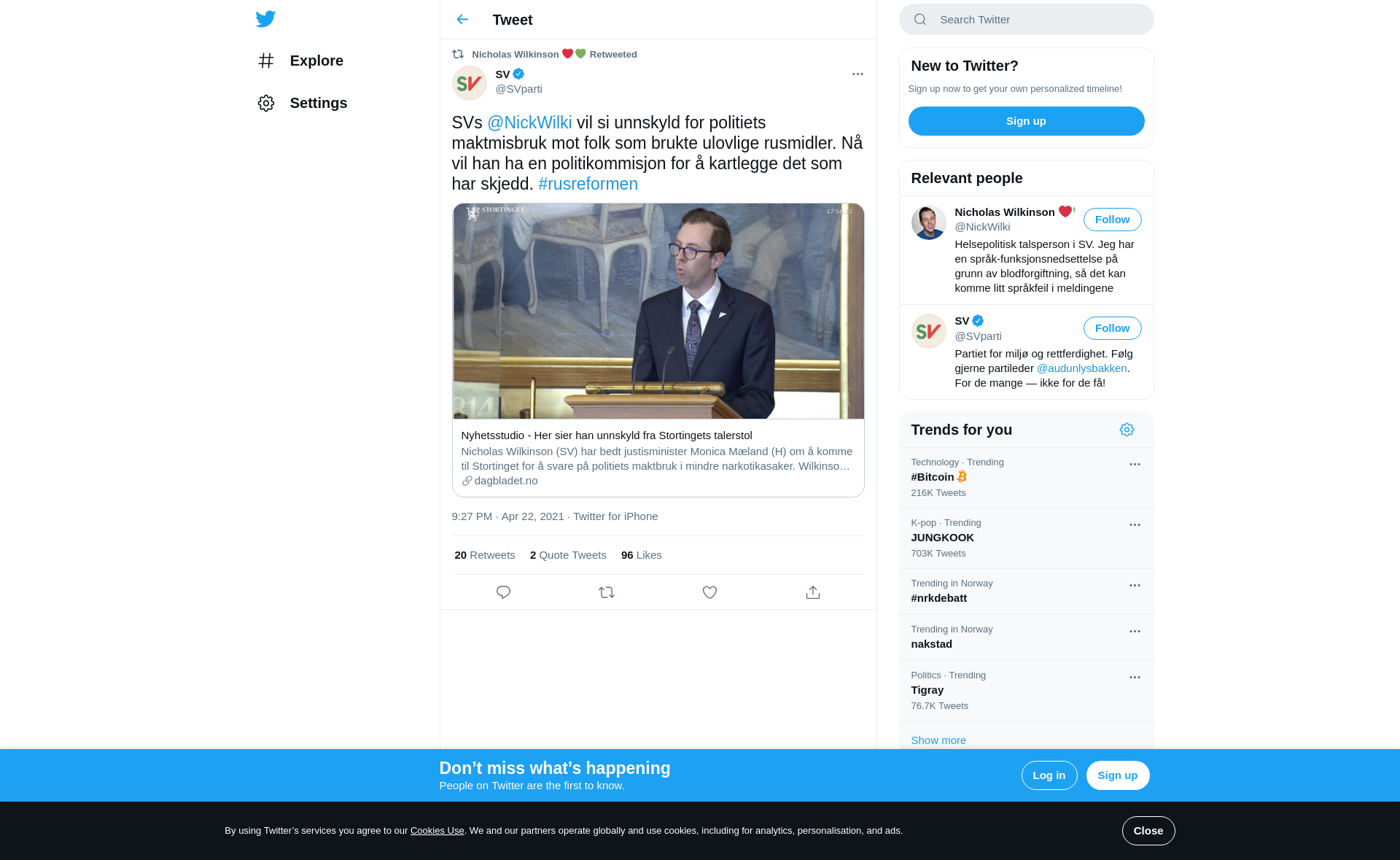Image resolution: width=1400 pixels, height=860 pixels.
Task: Open Trends settings gear icon
Action: pos(1127,430)
